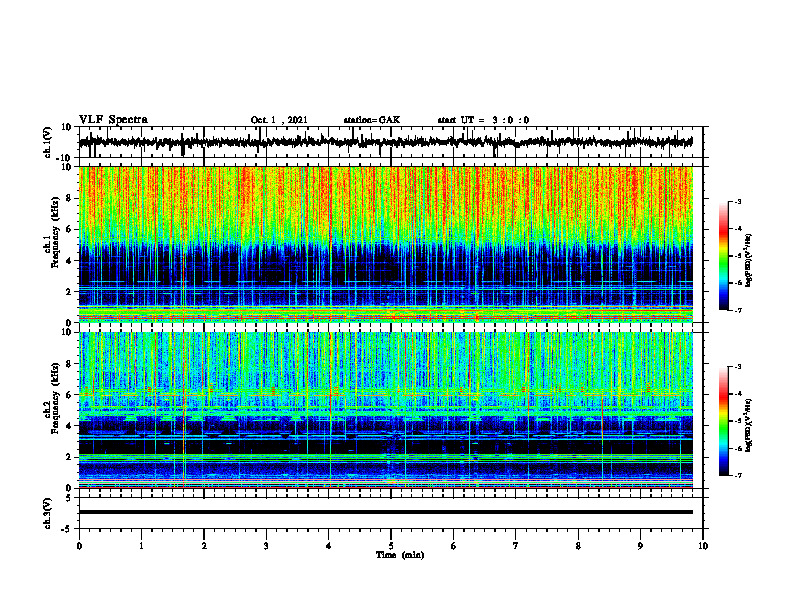
Task: Click the "VLF Spectra" title text
Action: (x=113, y=120)
